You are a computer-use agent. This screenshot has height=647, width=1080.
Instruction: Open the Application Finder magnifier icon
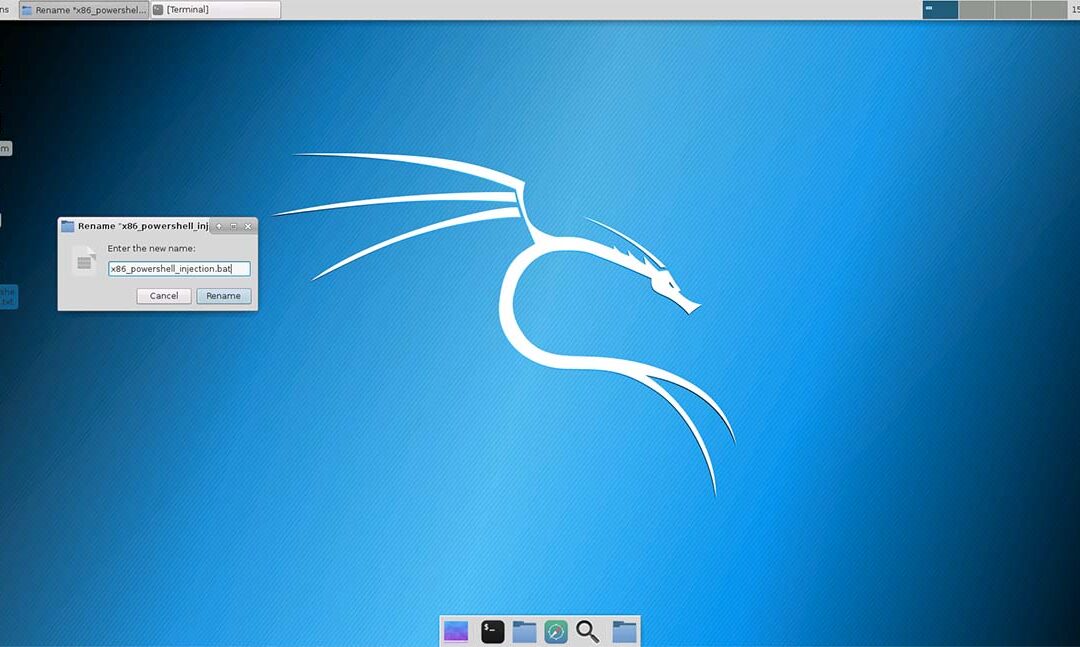coord(588,631)
